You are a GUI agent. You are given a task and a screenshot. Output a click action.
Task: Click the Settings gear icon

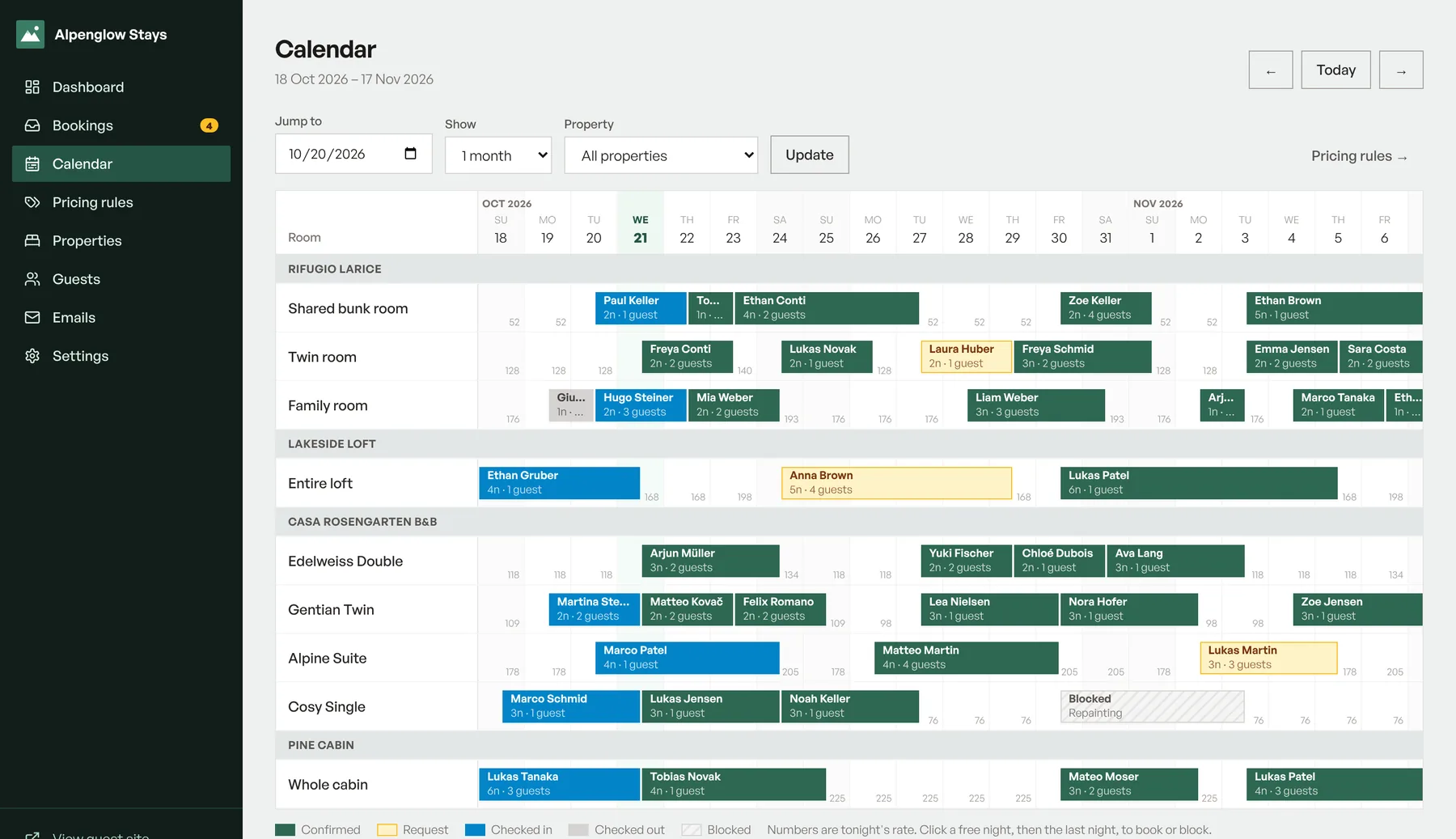(32, 356)
